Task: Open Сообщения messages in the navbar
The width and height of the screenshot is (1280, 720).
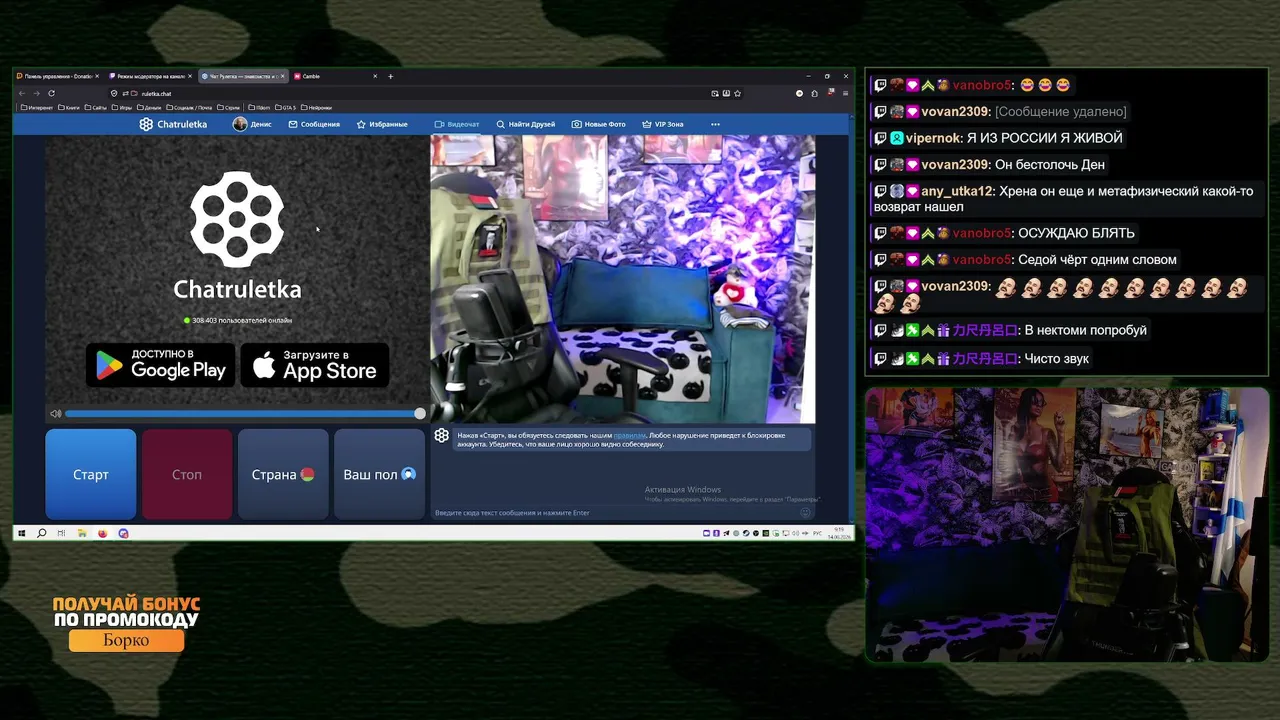Action: tap(314, 124)
